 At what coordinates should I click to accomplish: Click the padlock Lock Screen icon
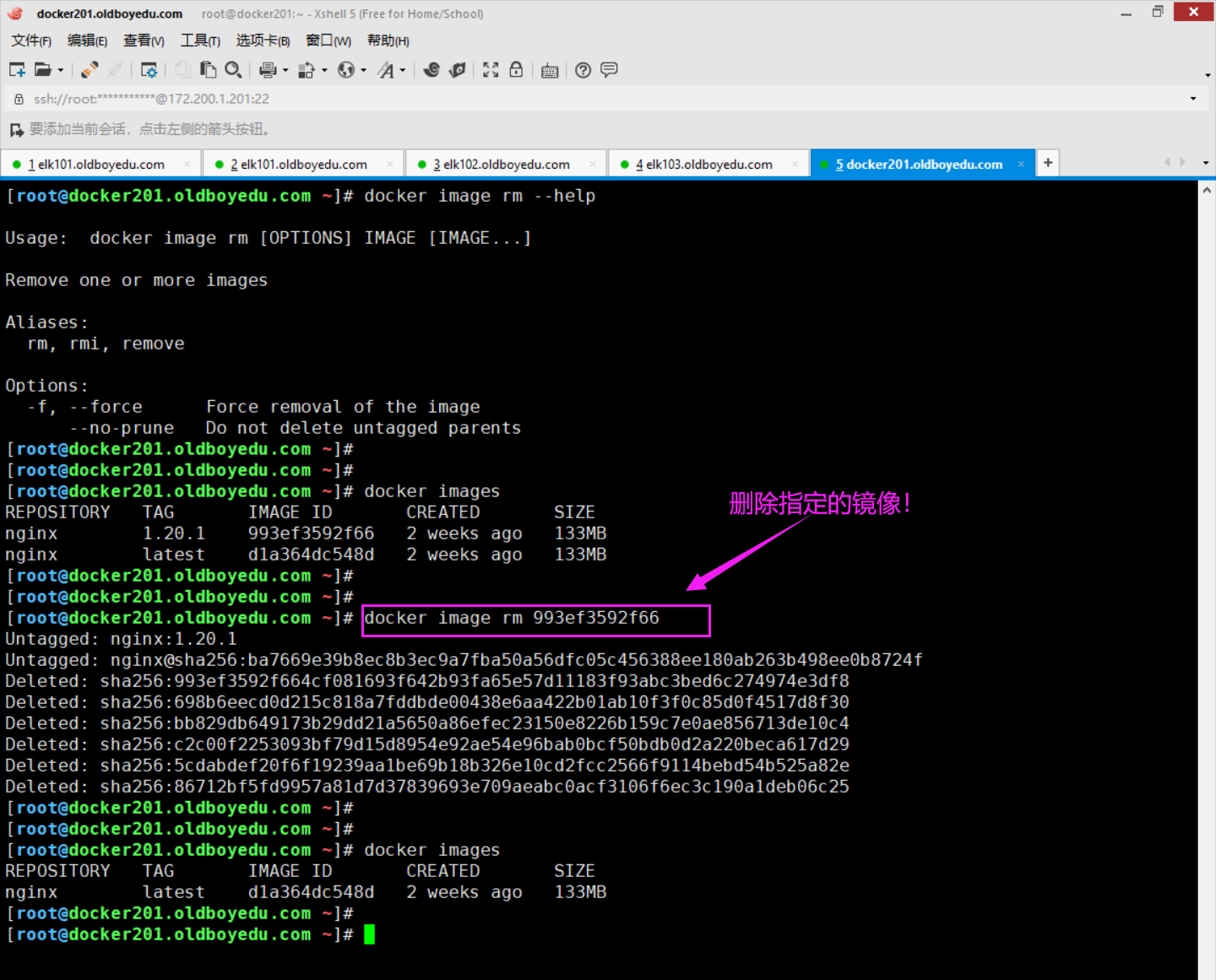[516, 70]
